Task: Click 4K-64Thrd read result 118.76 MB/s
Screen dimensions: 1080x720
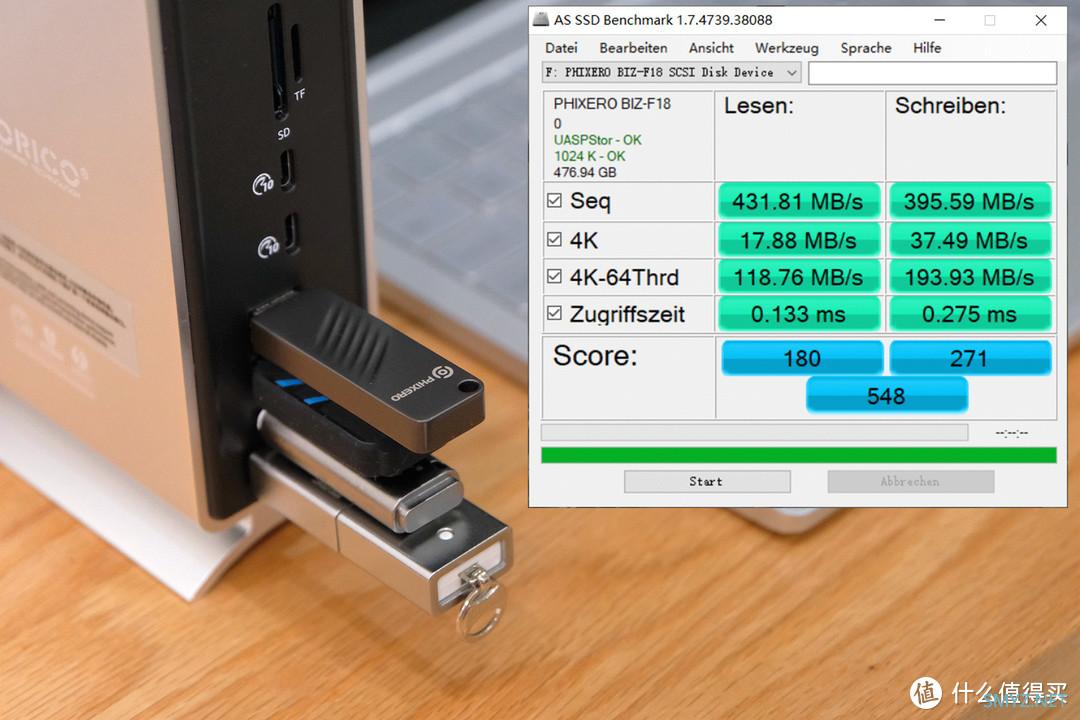Action: [x=798, y=277]
